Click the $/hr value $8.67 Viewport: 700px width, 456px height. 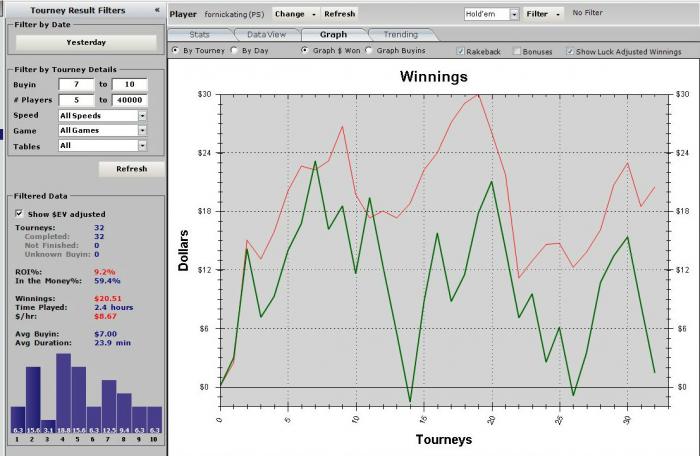coord(105,316)
